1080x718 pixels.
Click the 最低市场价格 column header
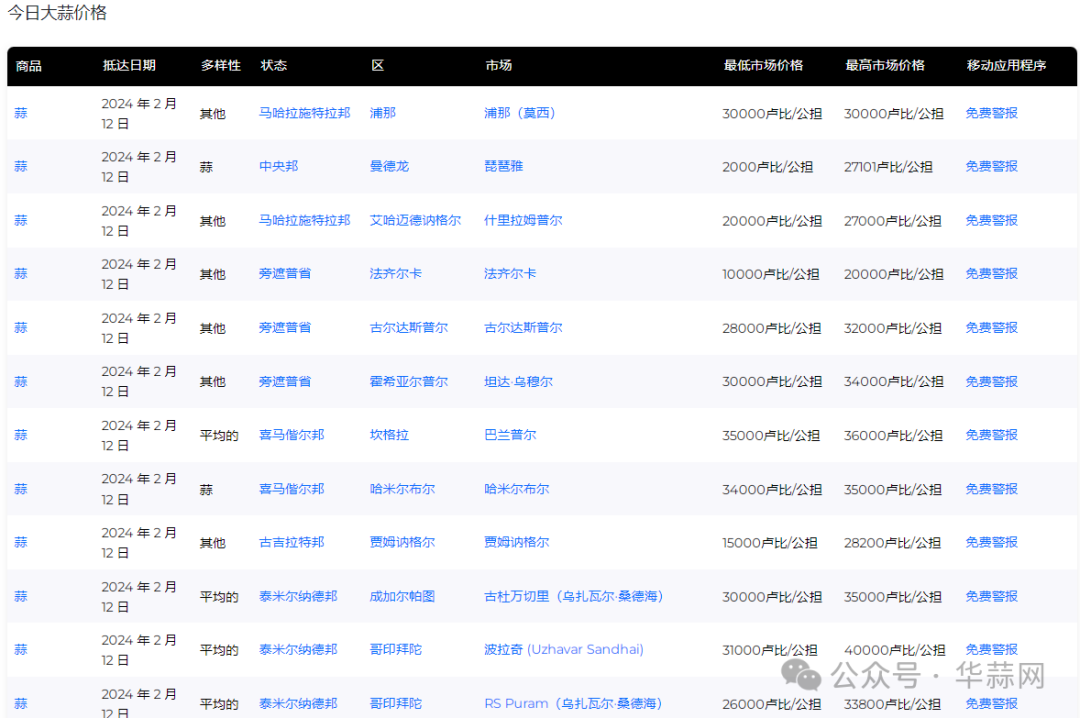point(763,65)
